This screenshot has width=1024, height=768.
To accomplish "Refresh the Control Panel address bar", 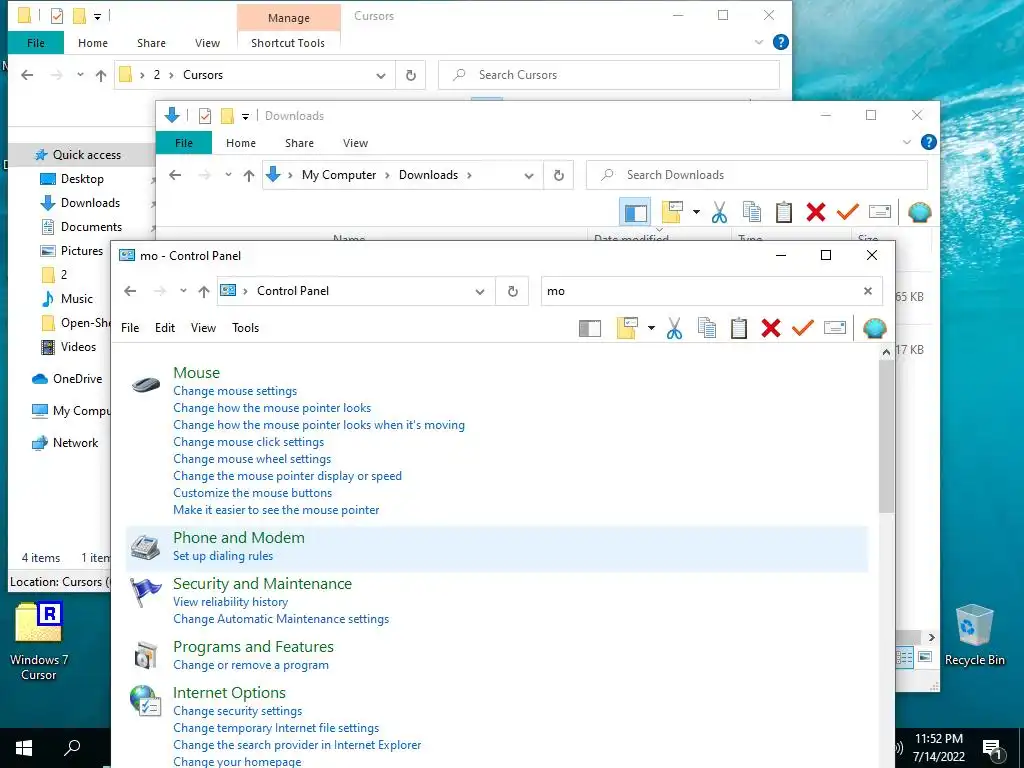I will coord(513,291).
